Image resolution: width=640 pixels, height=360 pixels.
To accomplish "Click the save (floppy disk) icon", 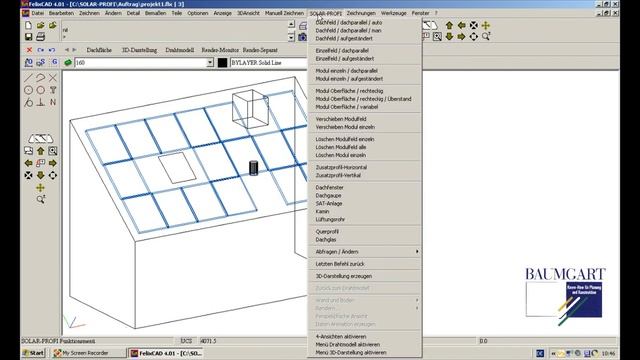I will click(x=28, y=37).
